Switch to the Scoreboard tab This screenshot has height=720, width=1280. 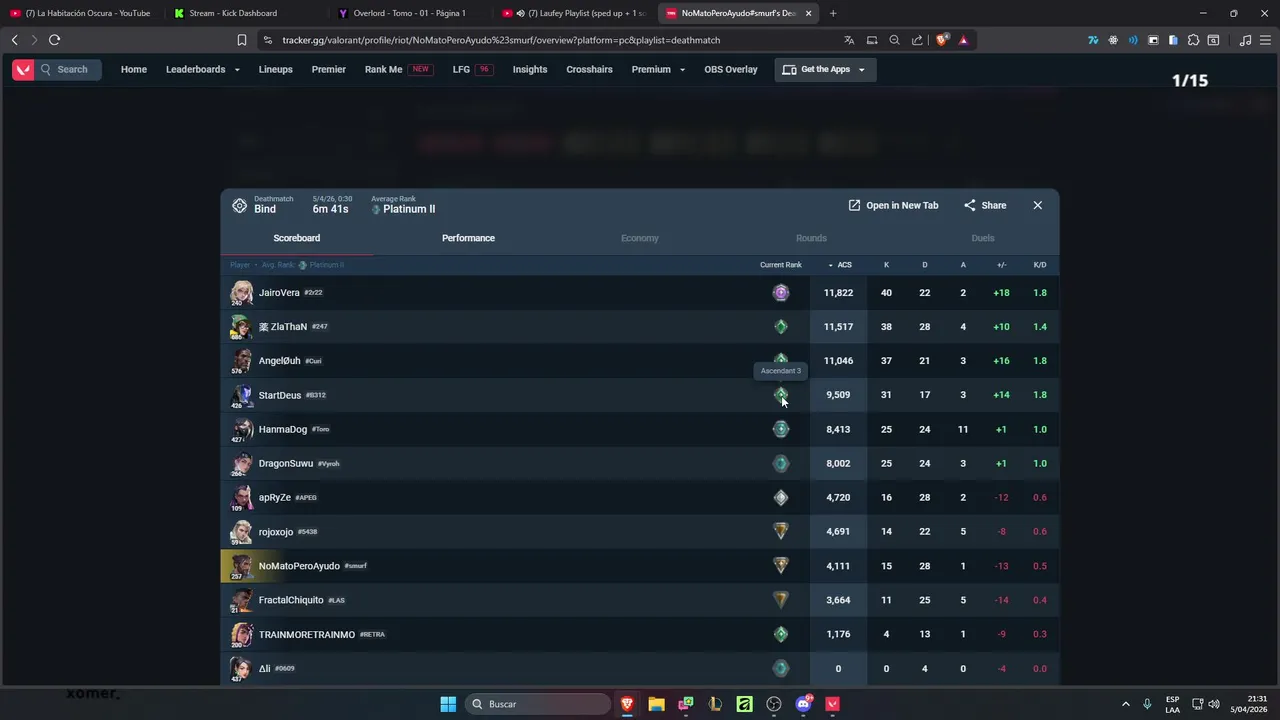[x=297, y=238]
